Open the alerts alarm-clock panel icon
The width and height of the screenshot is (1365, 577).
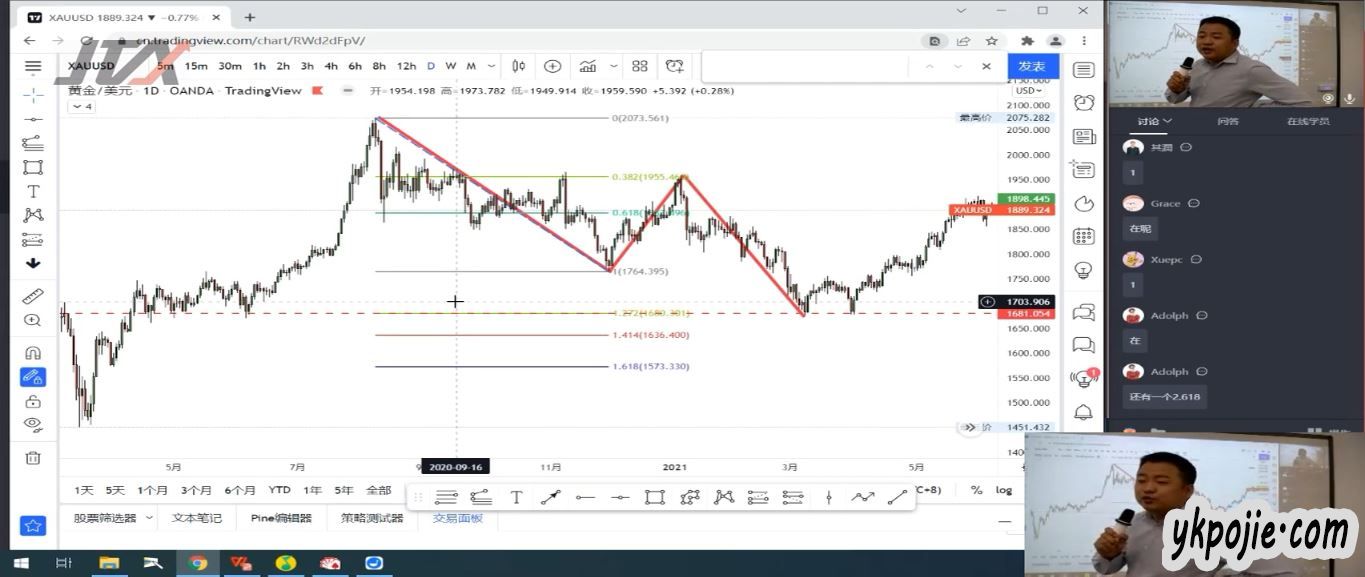[1083, 103]
